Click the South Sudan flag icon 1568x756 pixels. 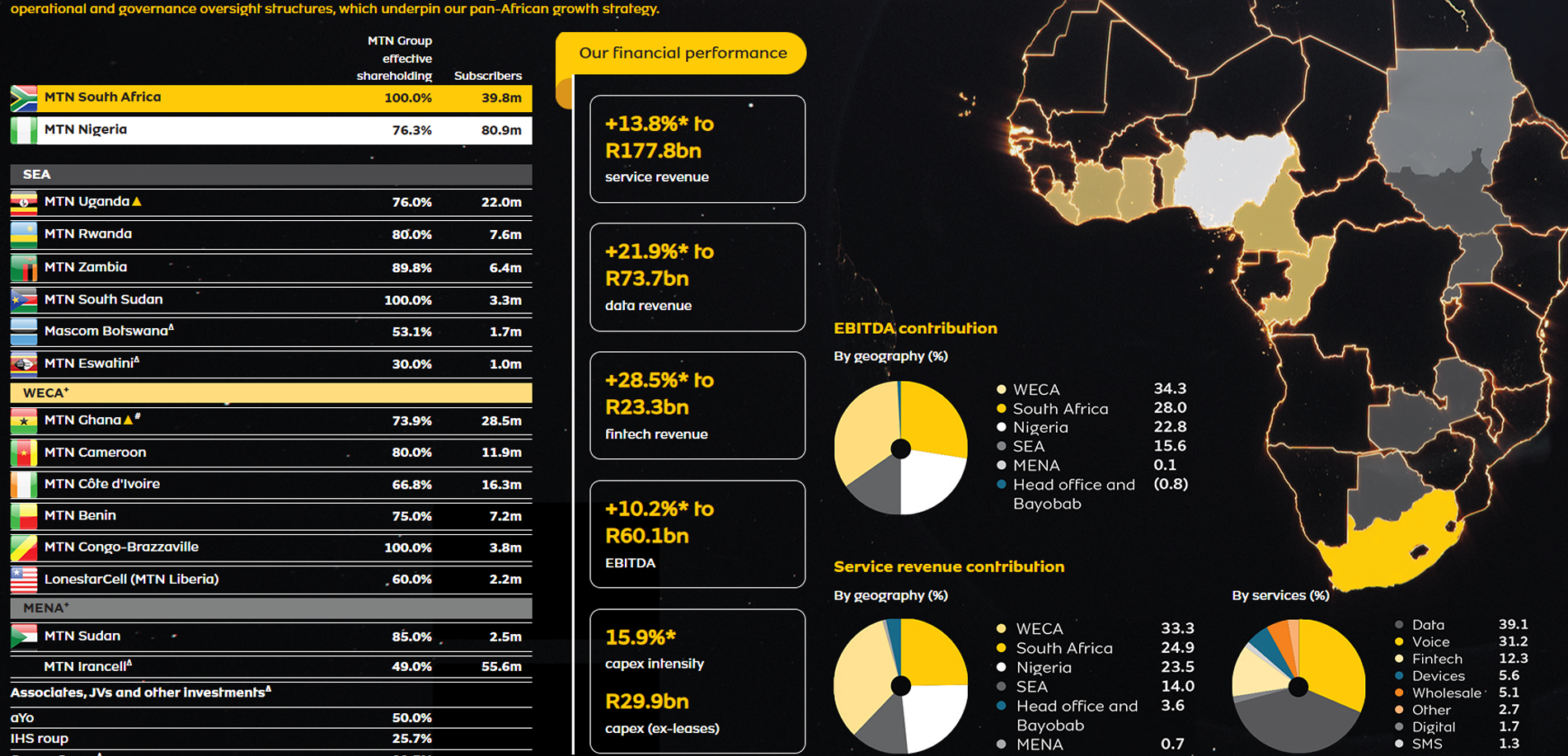[24, 300]
